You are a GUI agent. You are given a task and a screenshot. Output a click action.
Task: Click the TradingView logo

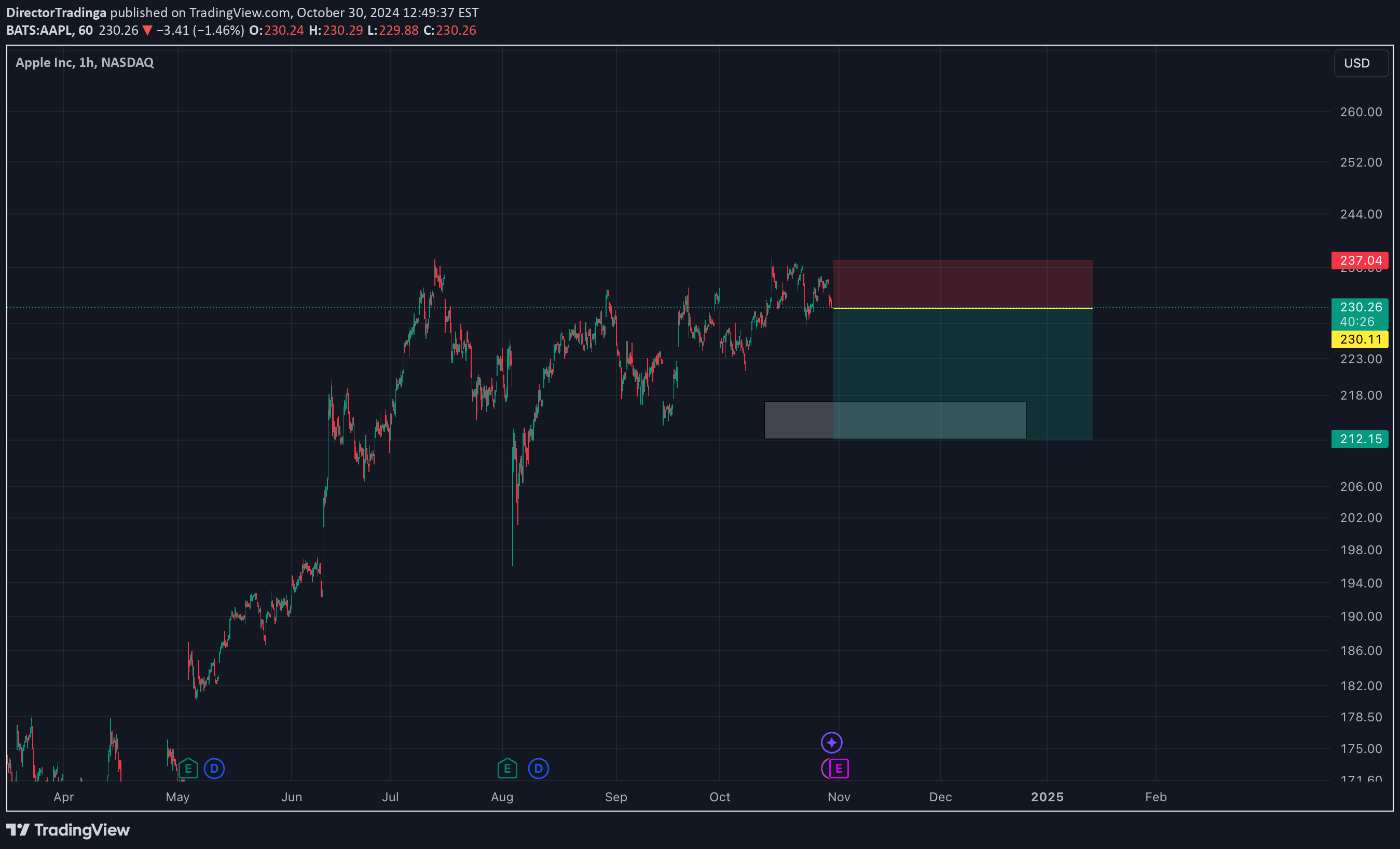68,830
